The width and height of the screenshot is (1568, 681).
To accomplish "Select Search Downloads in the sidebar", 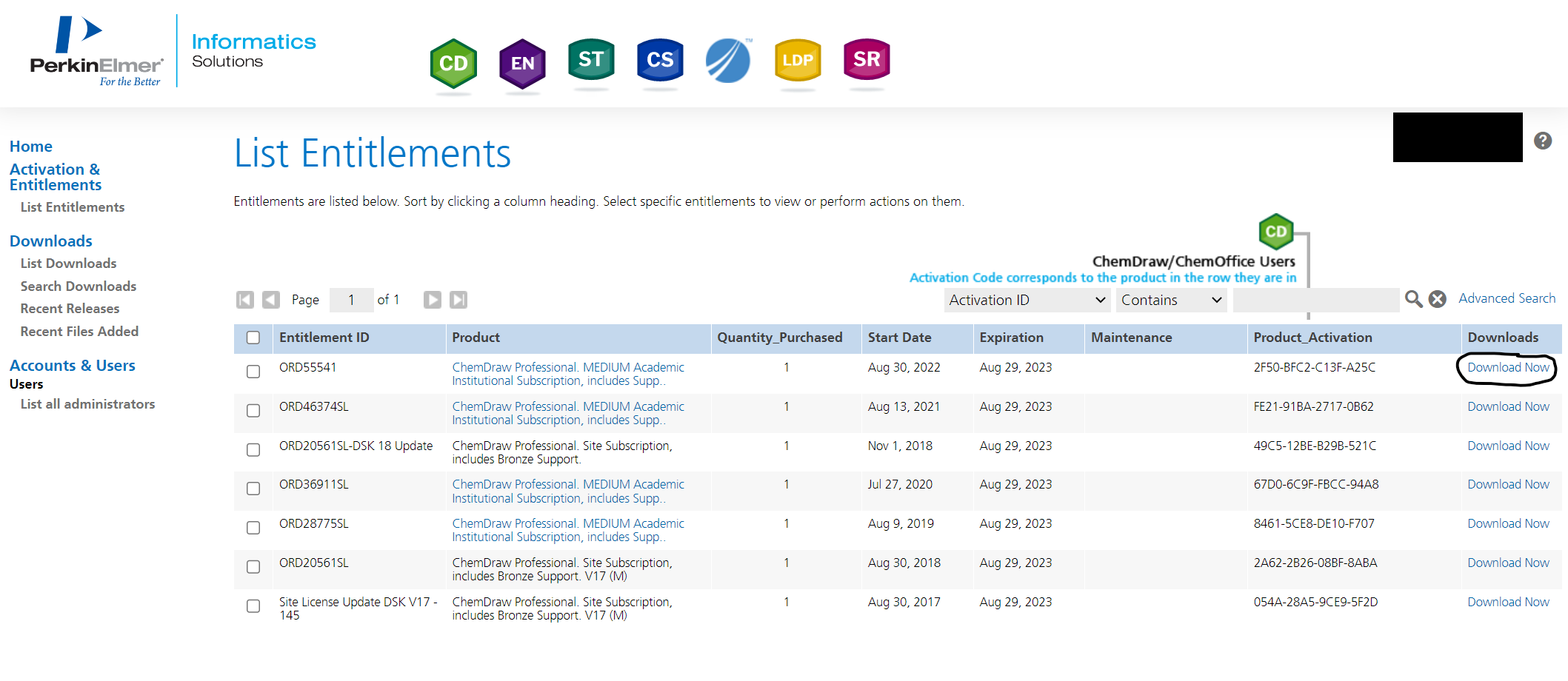I will [79, 286].
